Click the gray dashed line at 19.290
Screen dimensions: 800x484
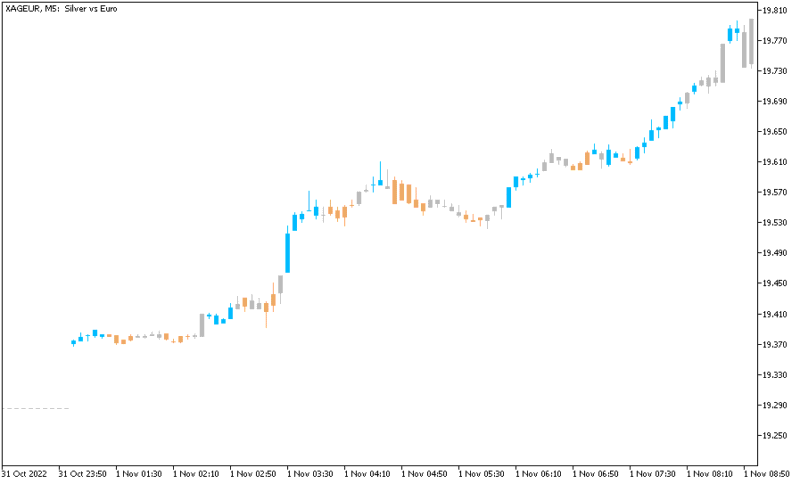(36, 409)
